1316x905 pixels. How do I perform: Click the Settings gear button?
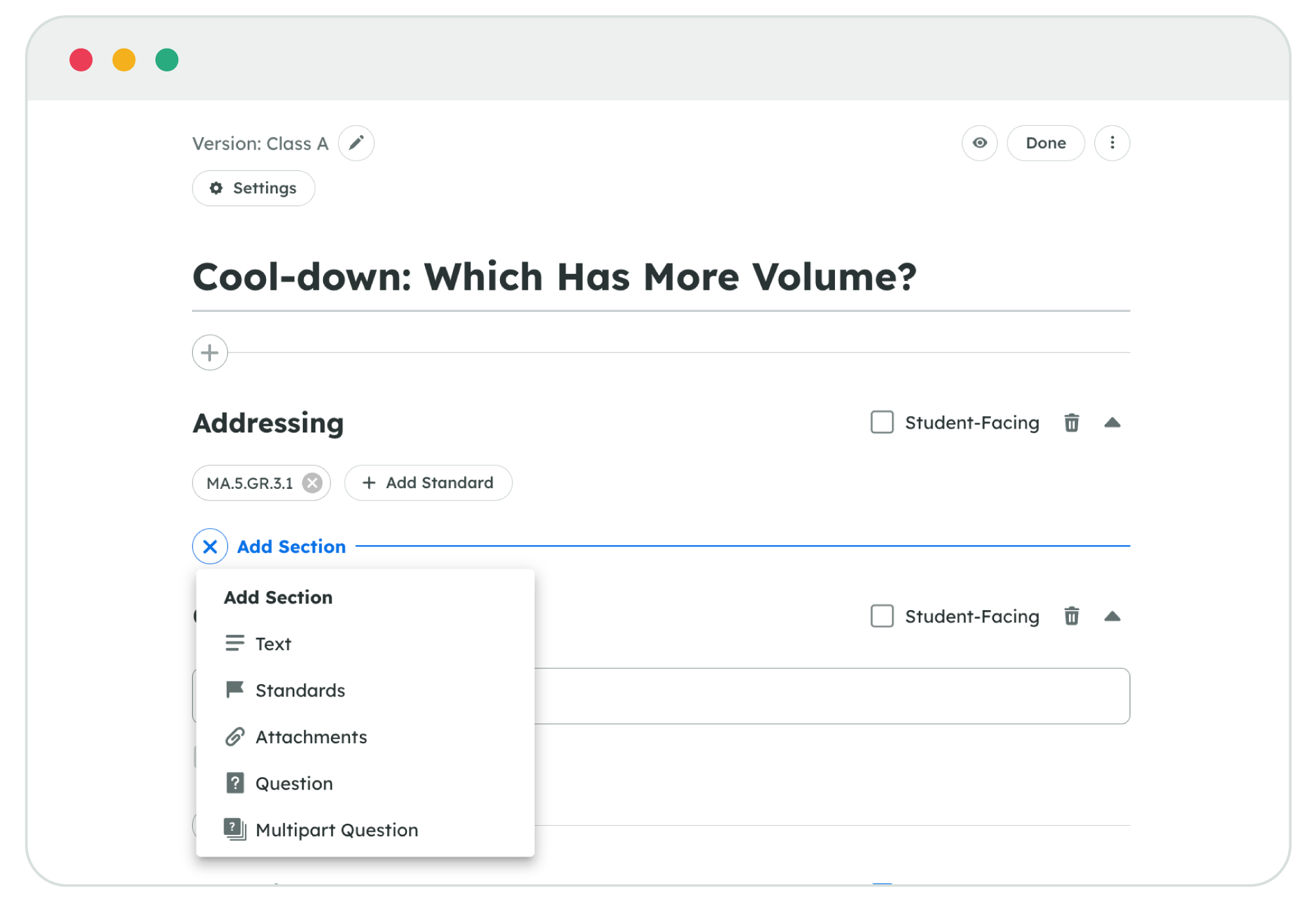(254, 188)
